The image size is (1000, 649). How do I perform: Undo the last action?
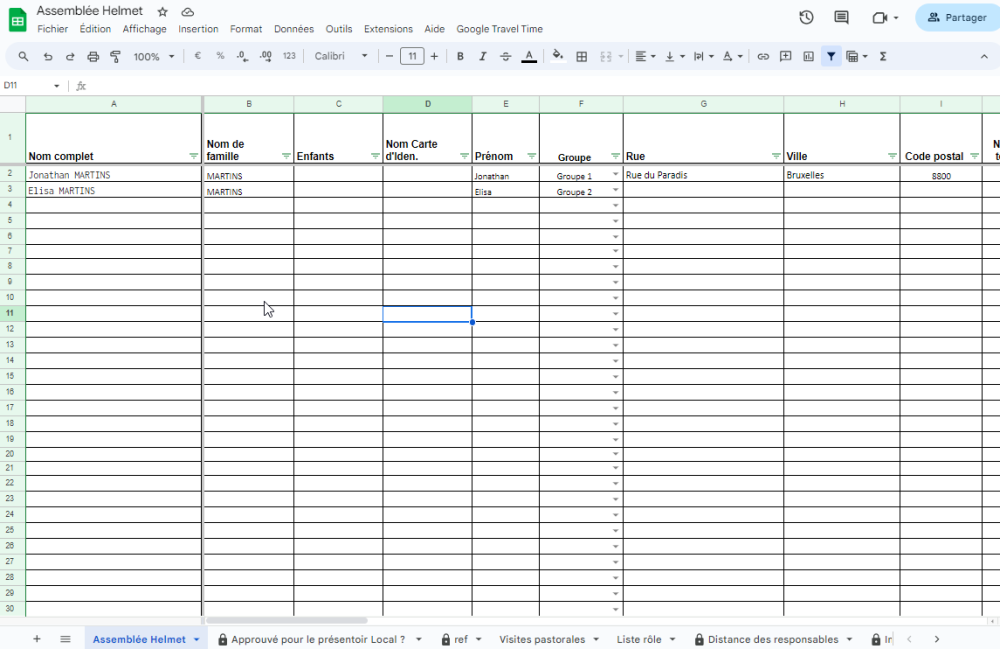[x=47, y=56]
